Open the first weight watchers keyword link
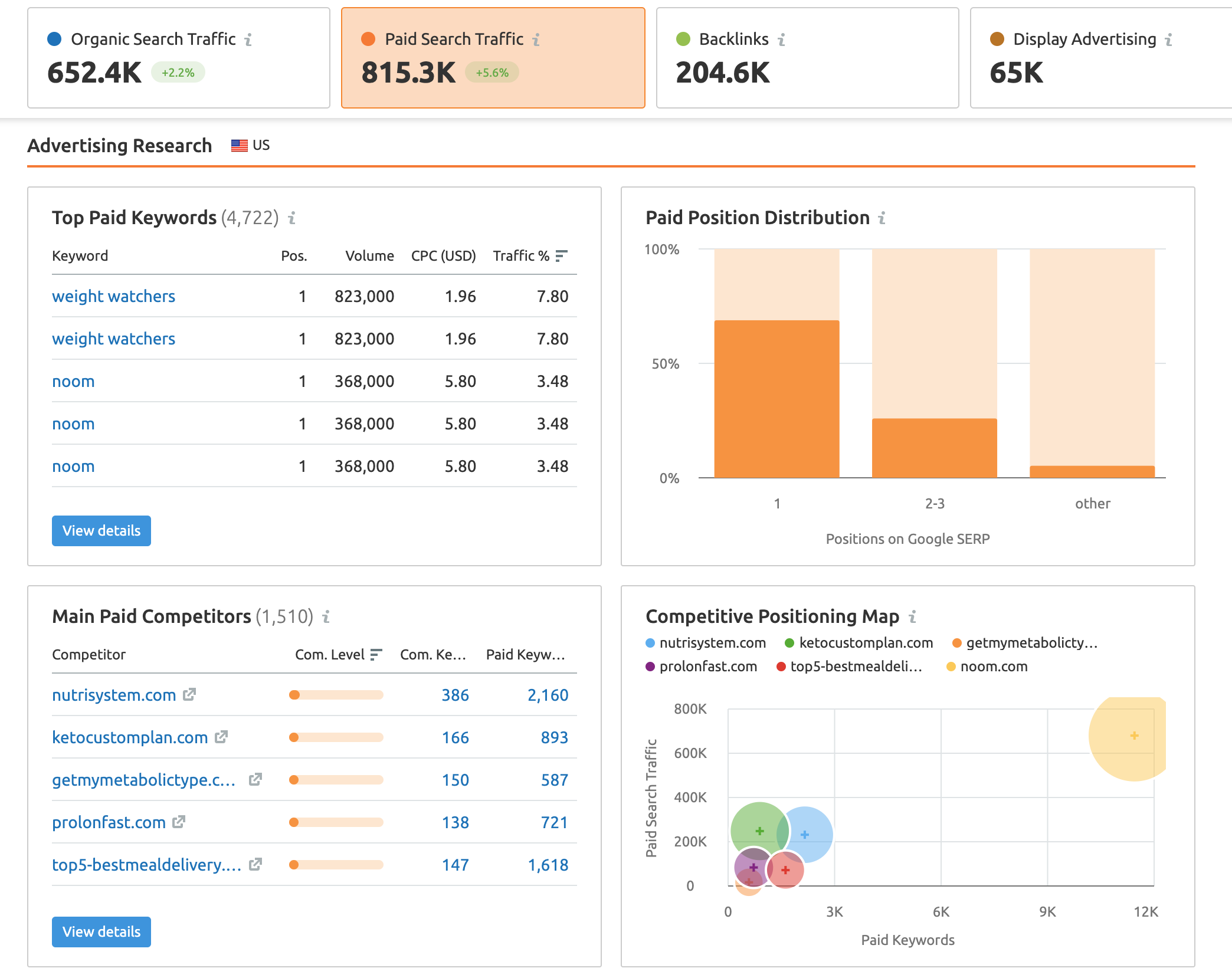Viewport: 1232px width, 978px height. 113,296
